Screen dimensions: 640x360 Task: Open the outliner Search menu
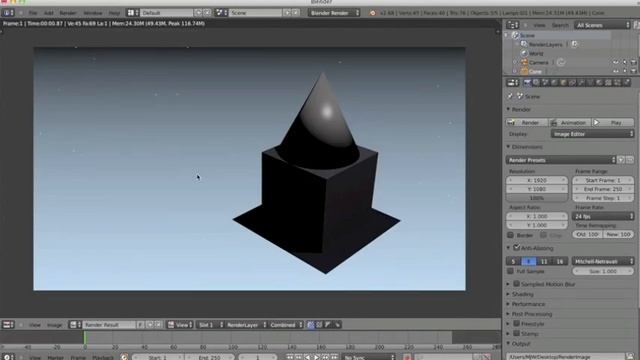click(560, 25)
